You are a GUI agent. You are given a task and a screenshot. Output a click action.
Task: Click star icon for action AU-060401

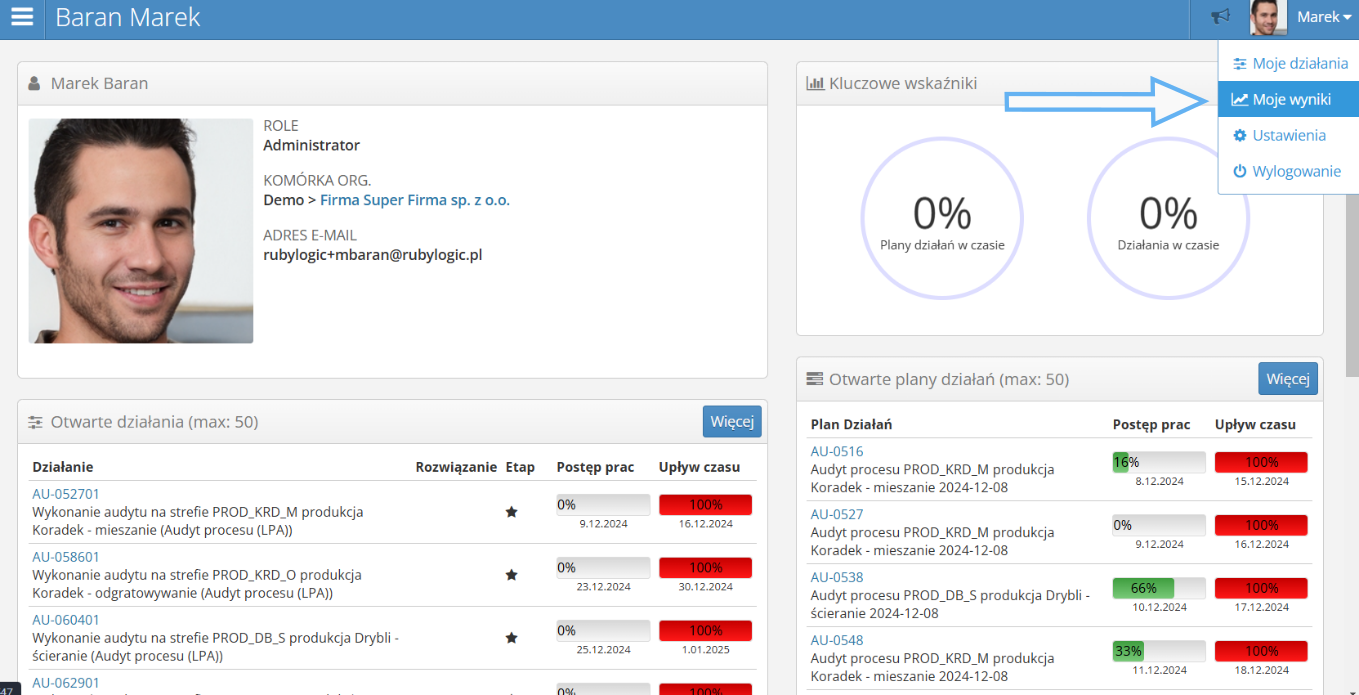[x=511, y=638]
